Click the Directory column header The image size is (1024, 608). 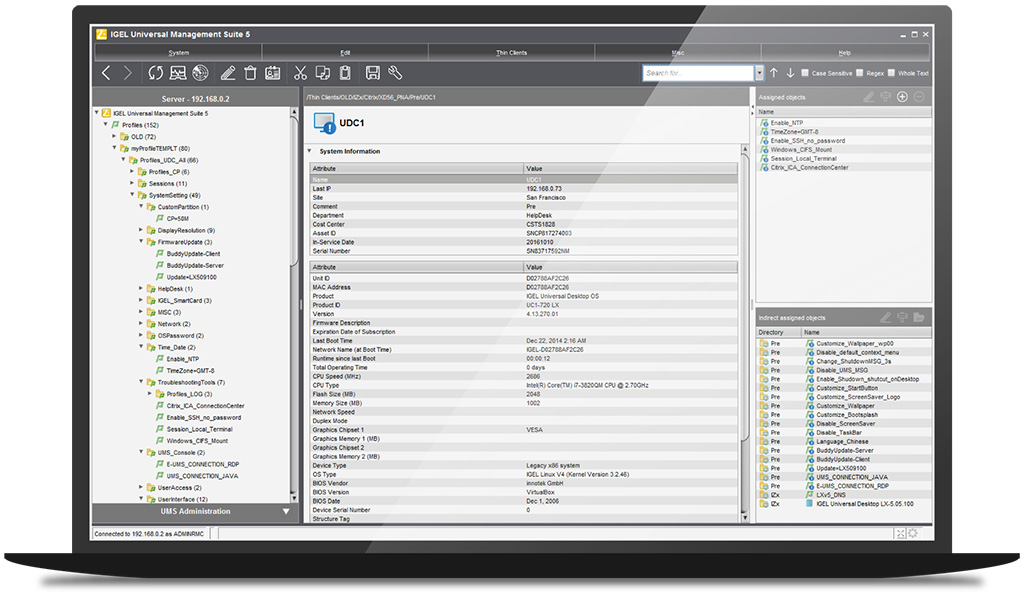tap(778, 332)
